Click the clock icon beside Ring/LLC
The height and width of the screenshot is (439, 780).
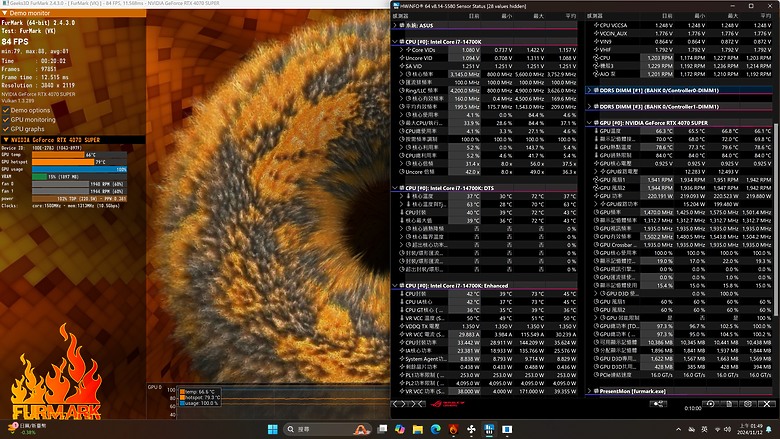tap(402, 90)
